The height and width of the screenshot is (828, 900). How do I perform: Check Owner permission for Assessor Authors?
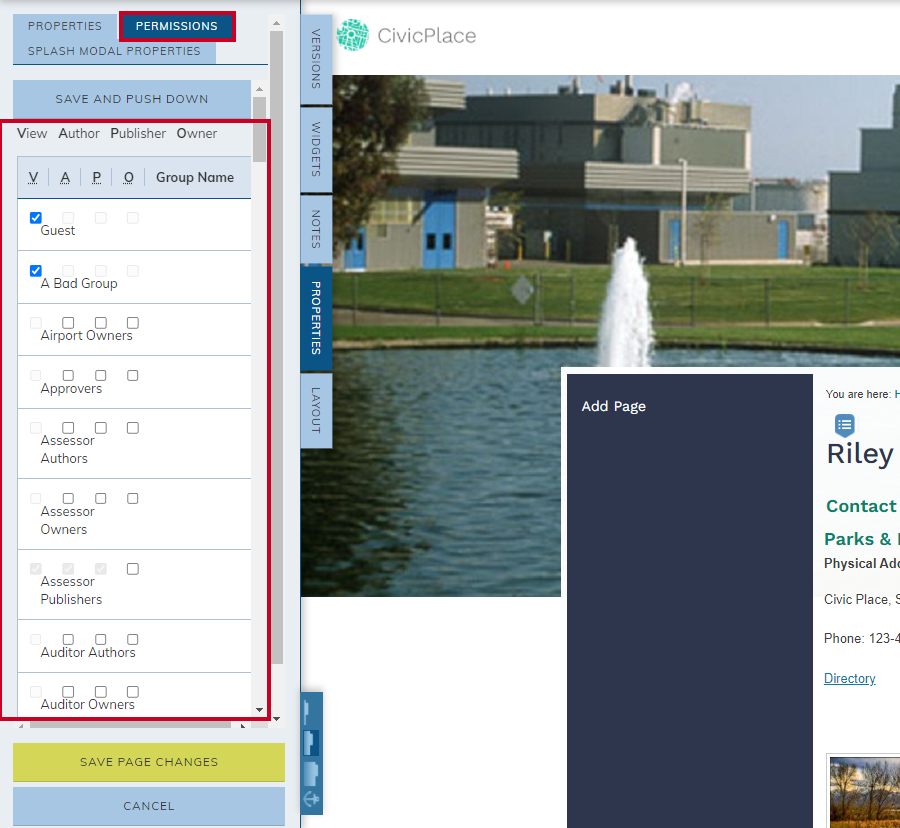[x=133, y=428]
